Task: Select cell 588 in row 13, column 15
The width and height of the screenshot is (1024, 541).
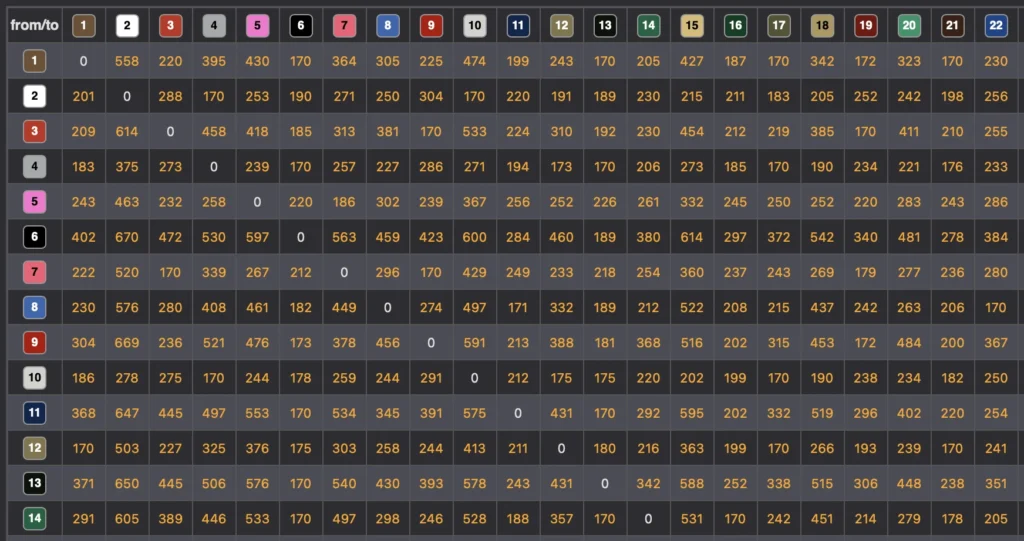Action: click(692, 484)
